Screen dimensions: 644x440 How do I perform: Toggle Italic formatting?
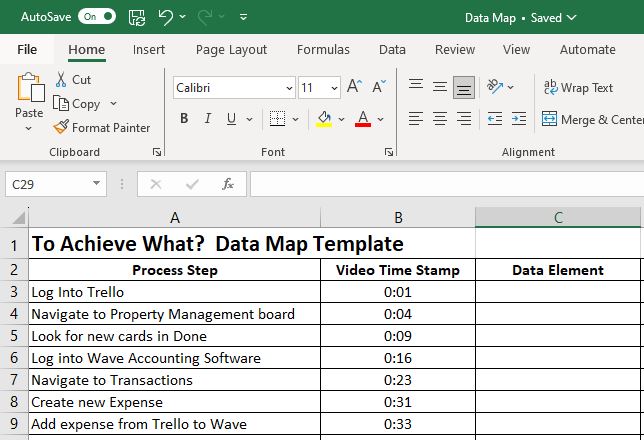coord(208,119)
